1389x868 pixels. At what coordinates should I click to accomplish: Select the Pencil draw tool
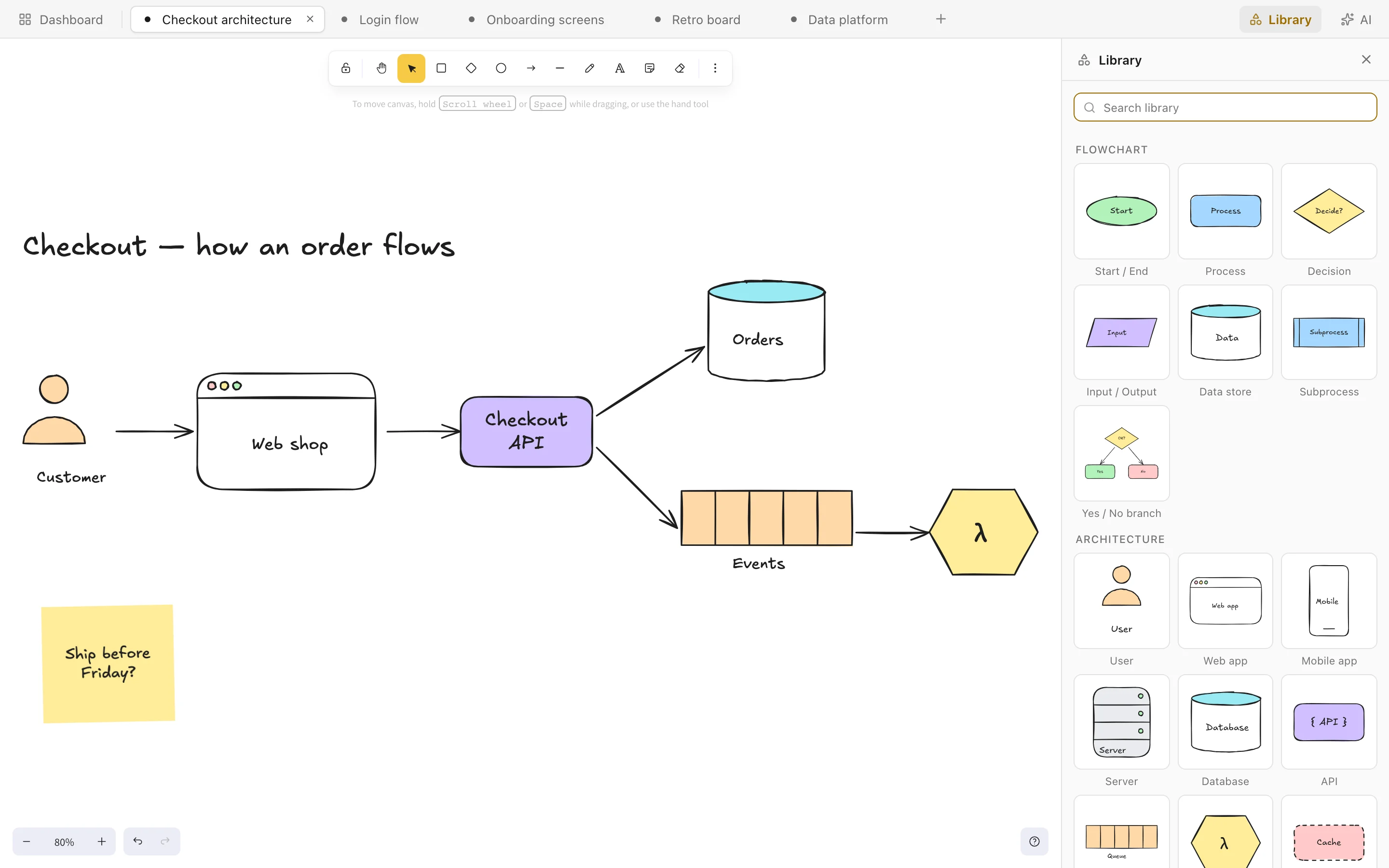coord(590,68)
